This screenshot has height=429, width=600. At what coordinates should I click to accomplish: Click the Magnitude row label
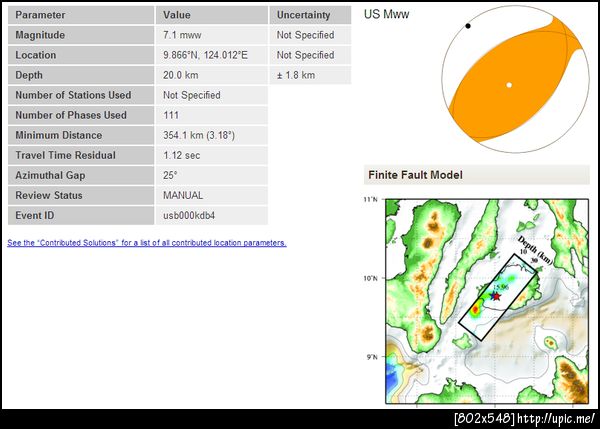81,35
